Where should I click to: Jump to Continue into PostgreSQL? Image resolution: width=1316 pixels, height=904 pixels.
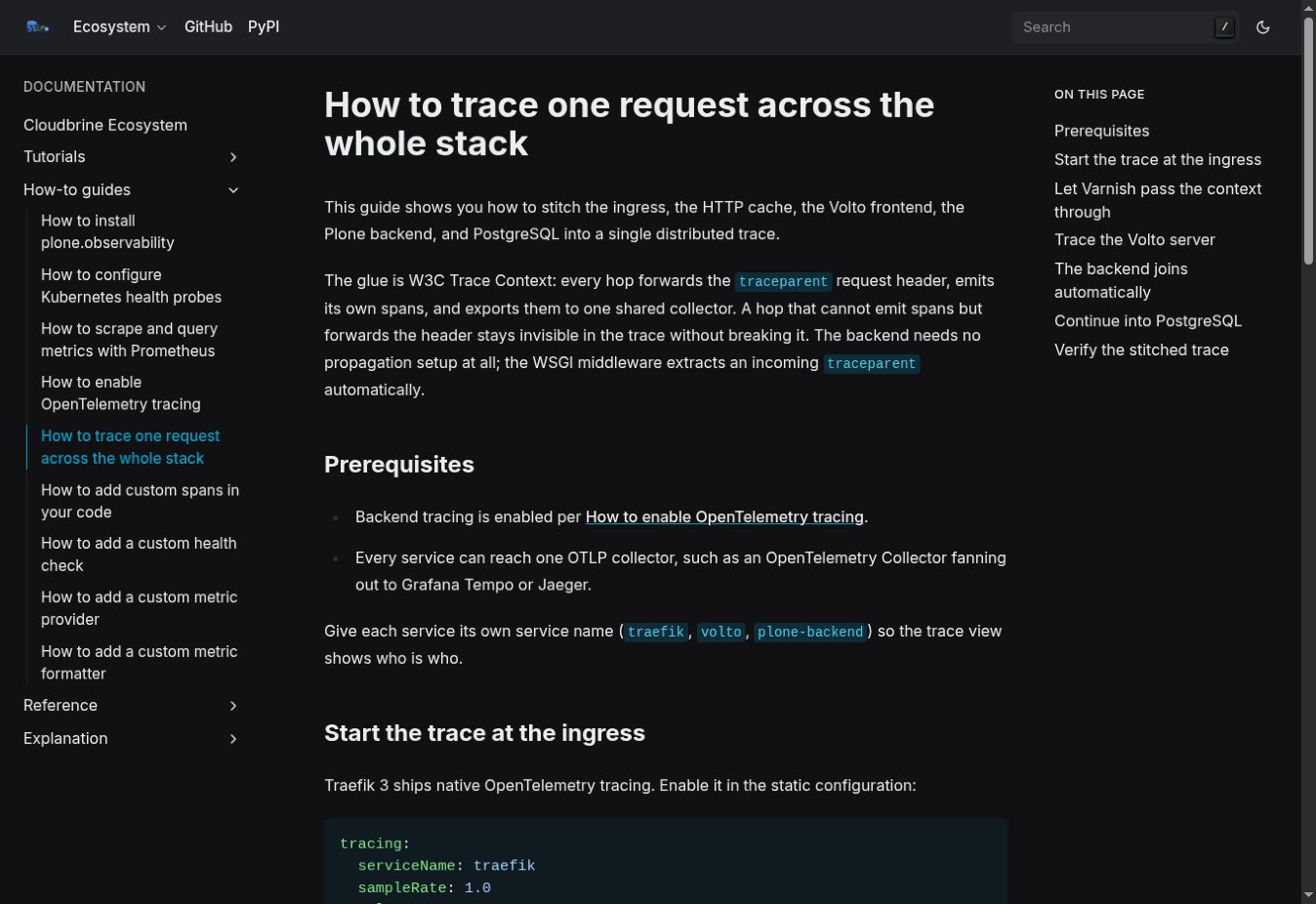(x=1148, y=320)
